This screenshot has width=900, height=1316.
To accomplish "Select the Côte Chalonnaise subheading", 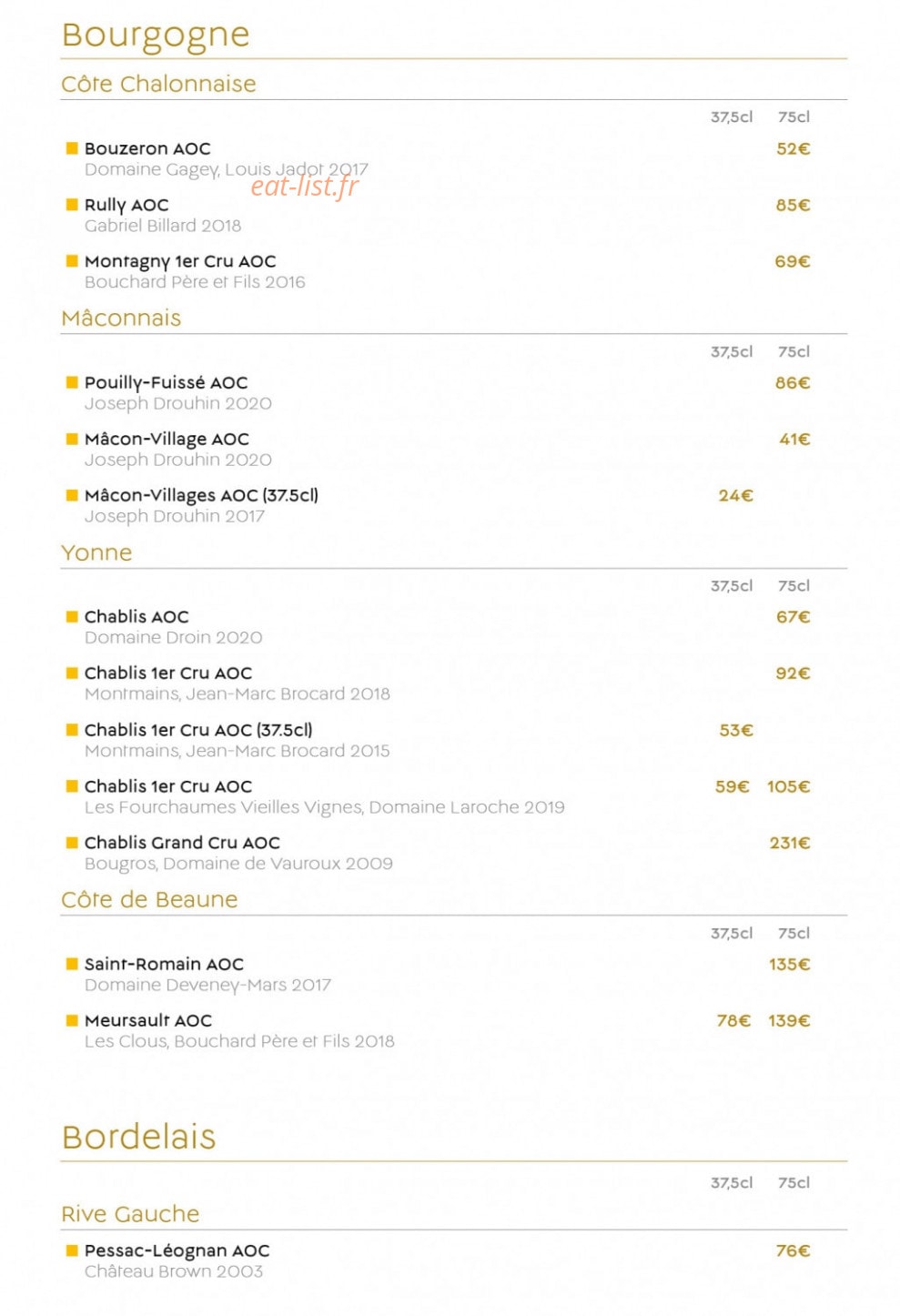I will pos(158,84).
